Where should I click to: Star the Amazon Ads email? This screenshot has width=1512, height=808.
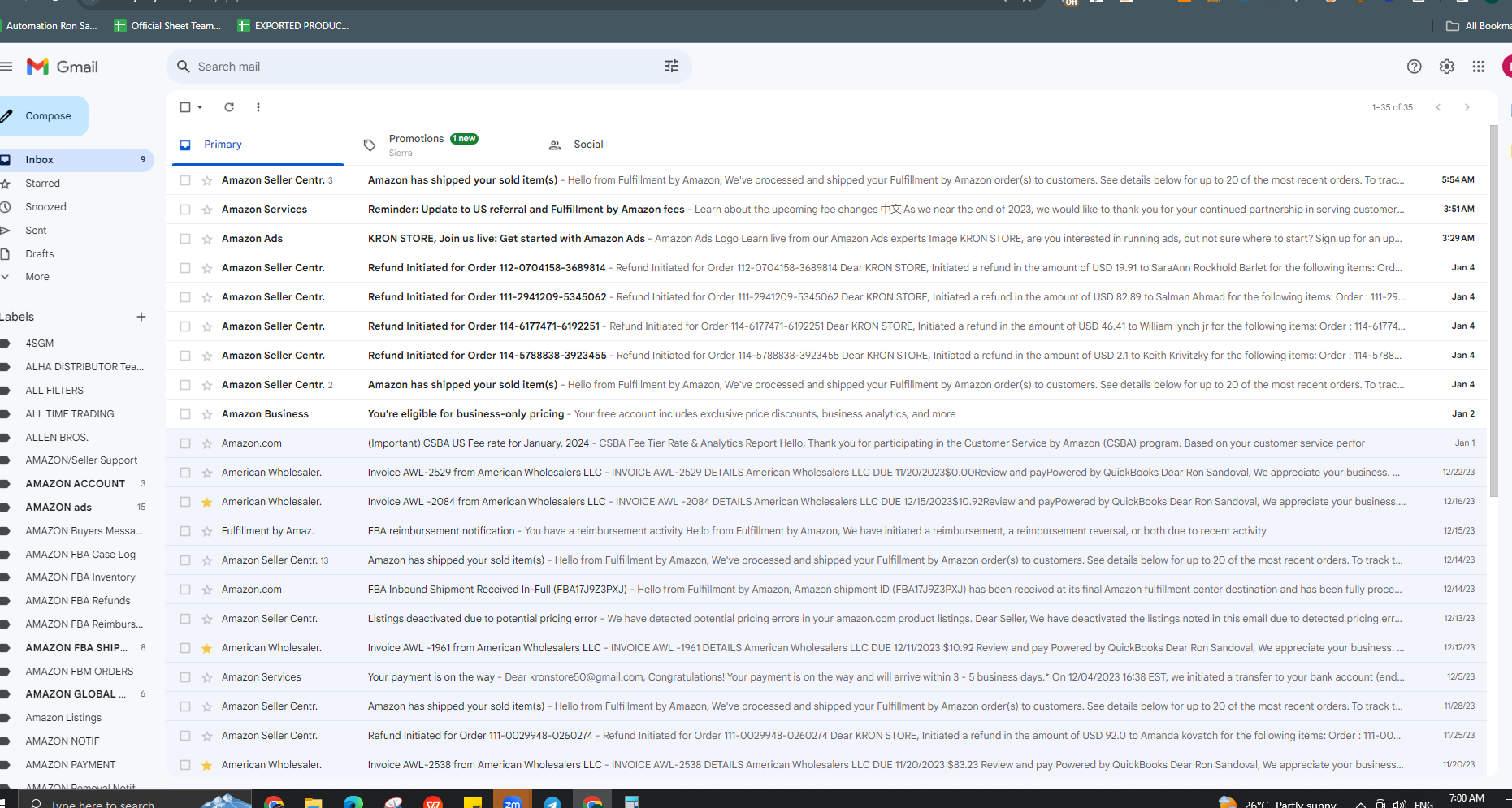pyautogui.click(x=207, y=239)
